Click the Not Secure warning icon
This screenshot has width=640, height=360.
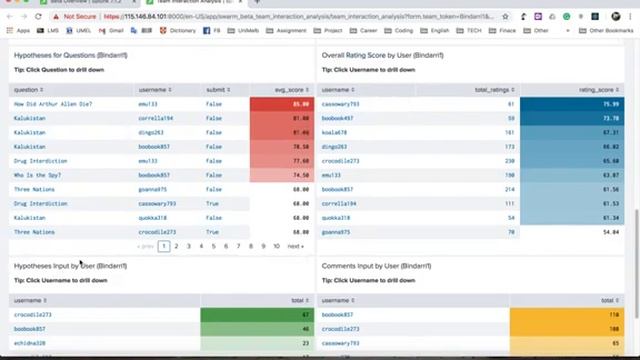56,17
